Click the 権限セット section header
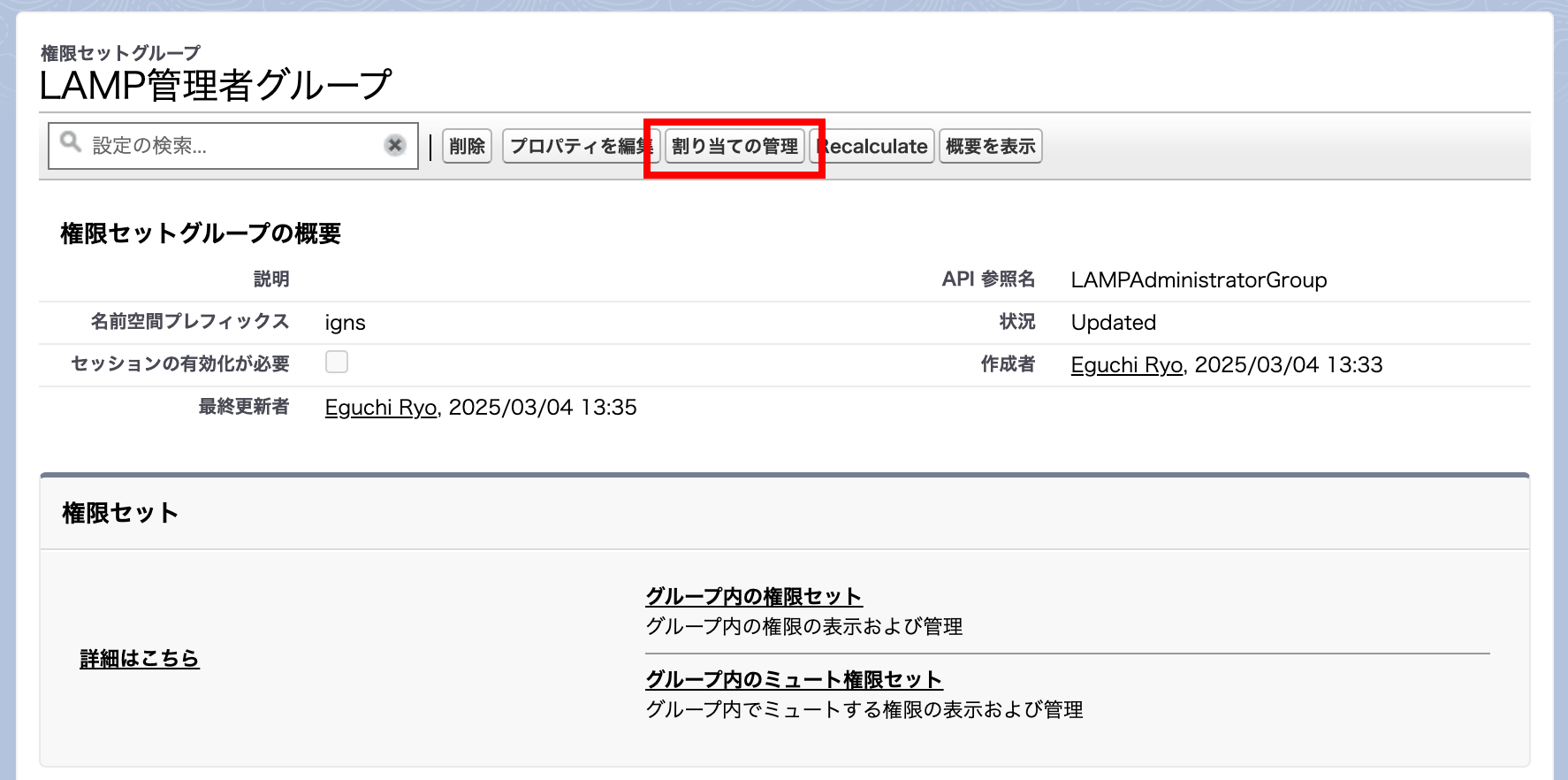This screenshot has height=780, width=1568. click(120, 514)
